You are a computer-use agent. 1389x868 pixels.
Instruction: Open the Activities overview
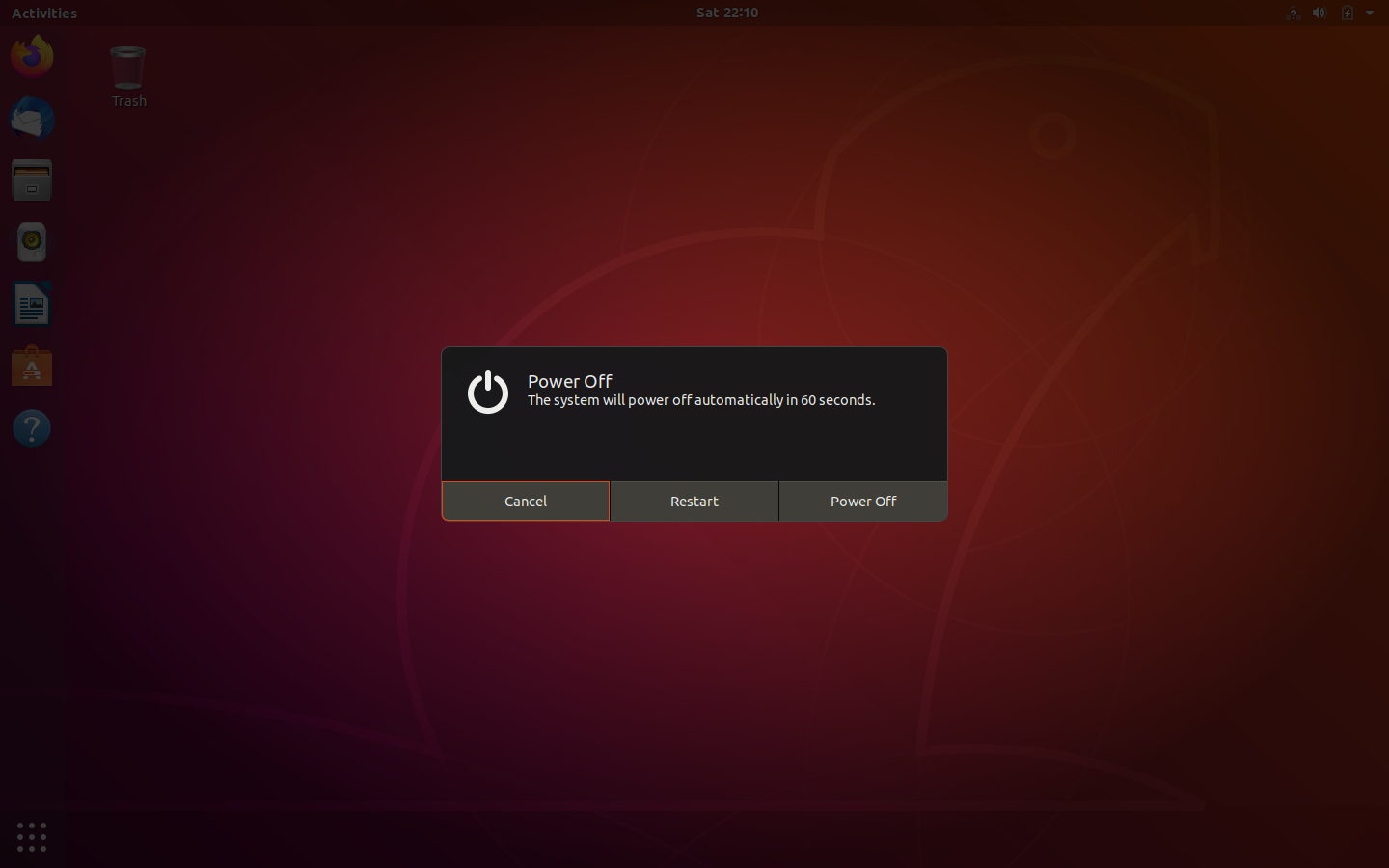click(x=44, y=13)
